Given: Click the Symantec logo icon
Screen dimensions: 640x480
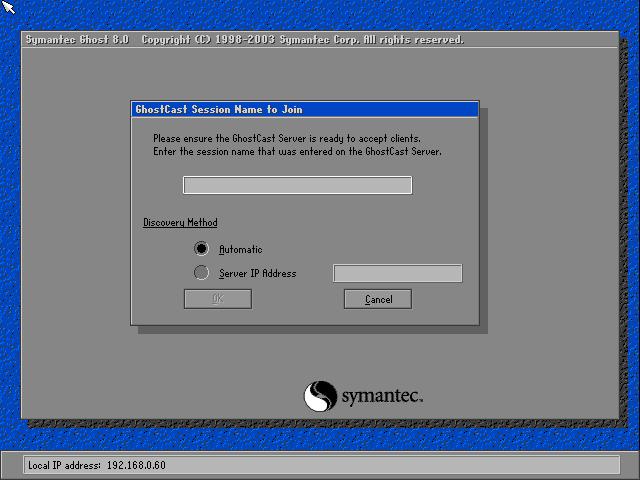Looking at the screenshot, I should (x=320, y=396).
